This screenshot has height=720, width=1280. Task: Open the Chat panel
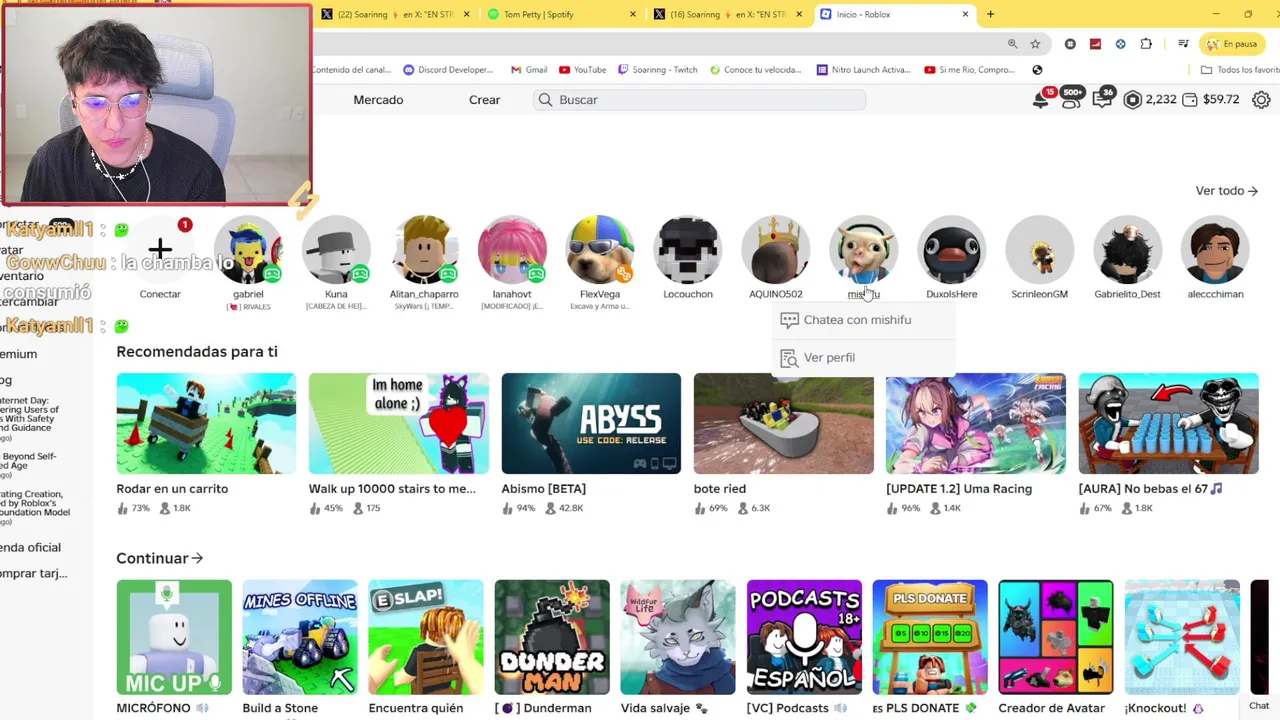pos(1259,706)
